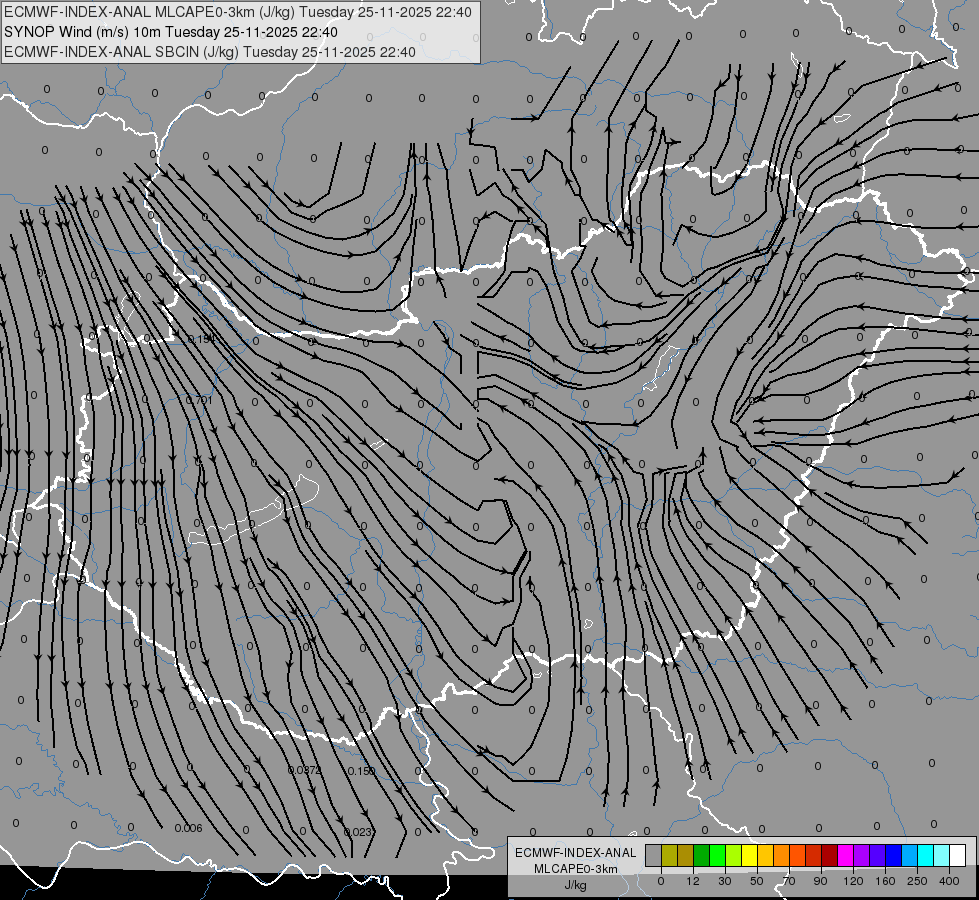Select the pure yellow legend swatch

(750, 855)
